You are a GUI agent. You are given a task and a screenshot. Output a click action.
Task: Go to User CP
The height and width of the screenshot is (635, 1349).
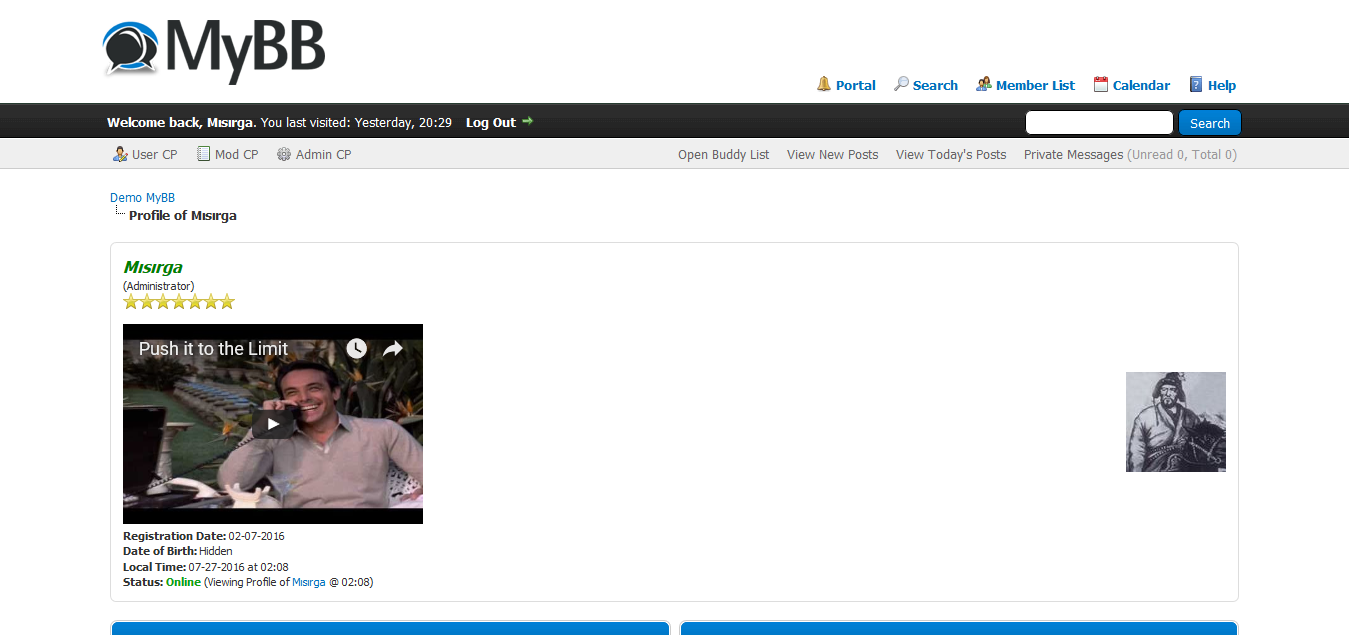point(154,154)
